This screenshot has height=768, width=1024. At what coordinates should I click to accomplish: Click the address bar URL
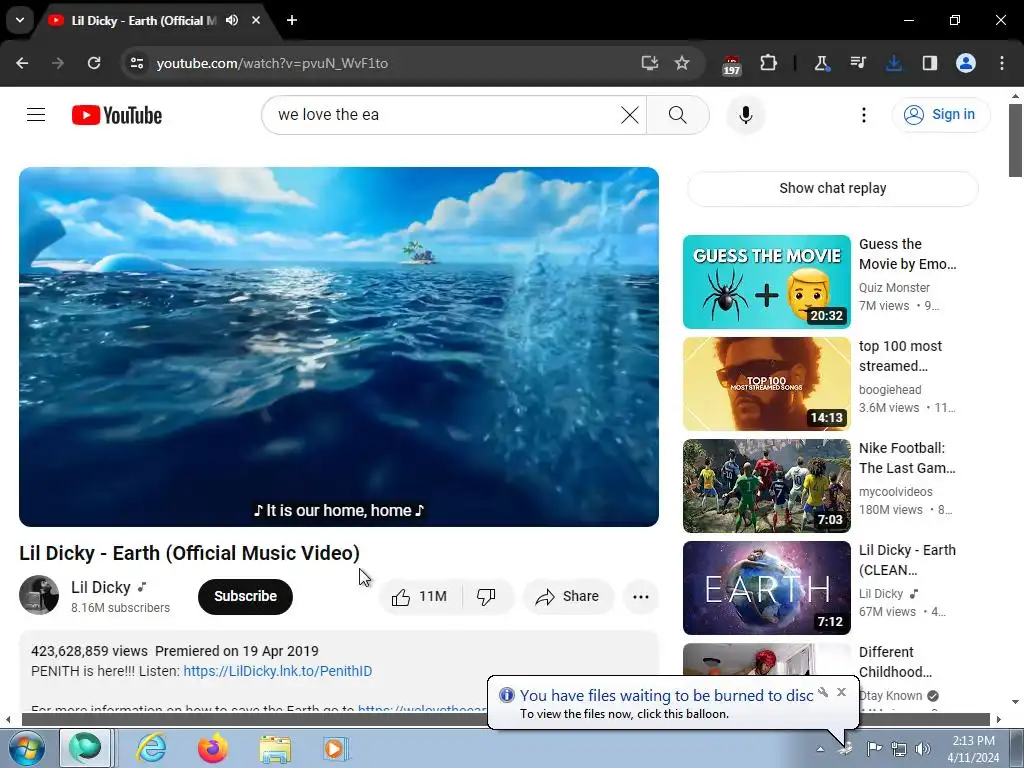(272, 63)
